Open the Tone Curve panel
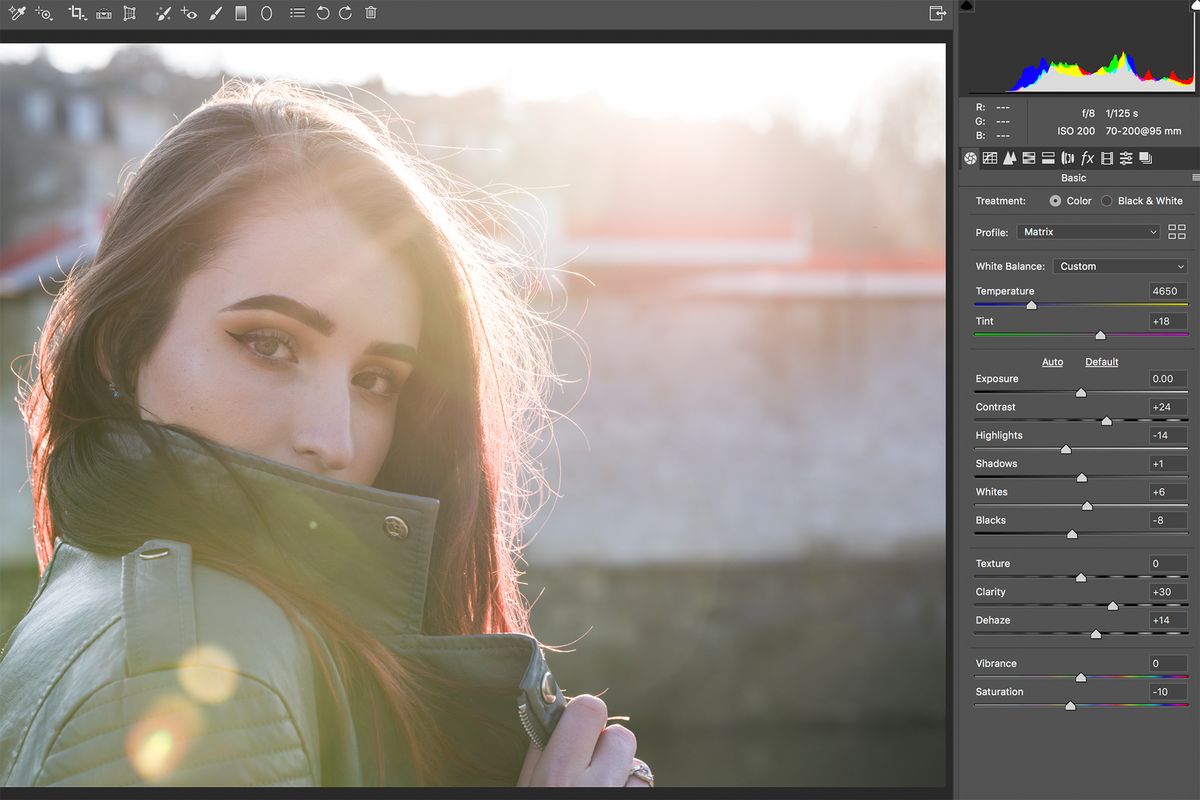Image resolution: width=1200 pixels, height=800 pixels. point(990,158)
